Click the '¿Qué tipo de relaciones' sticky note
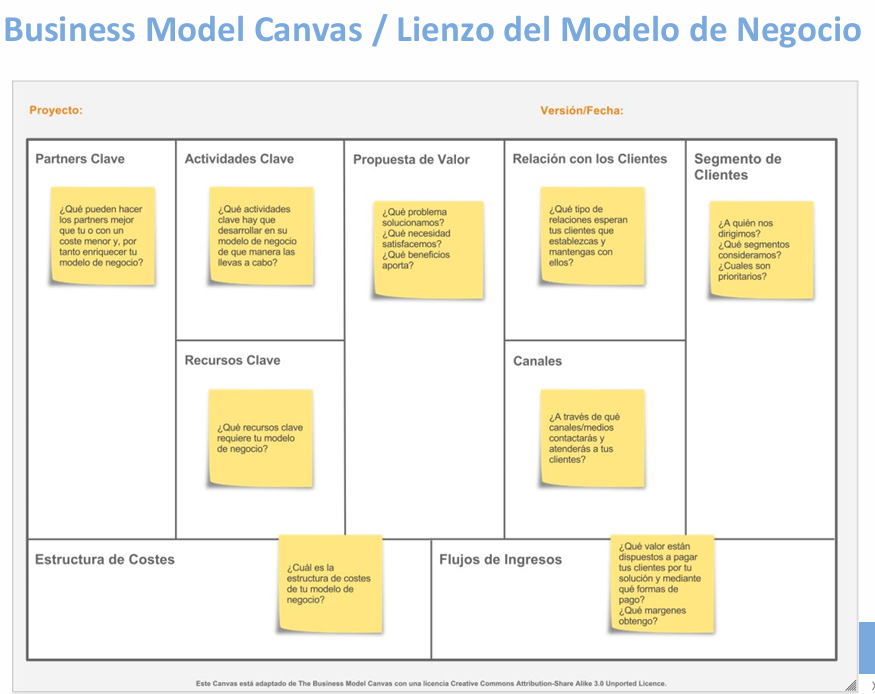The image size is (875, 694). (x=593, y=236)
